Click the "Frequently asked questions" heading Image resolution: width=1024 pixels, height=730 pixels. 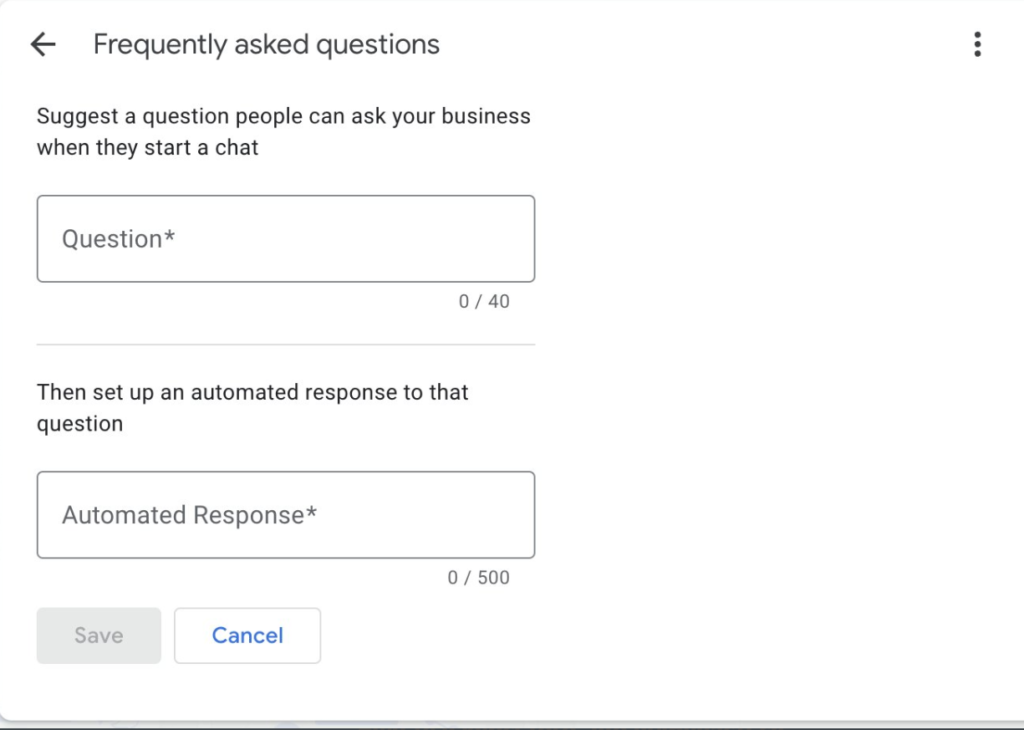266,45
